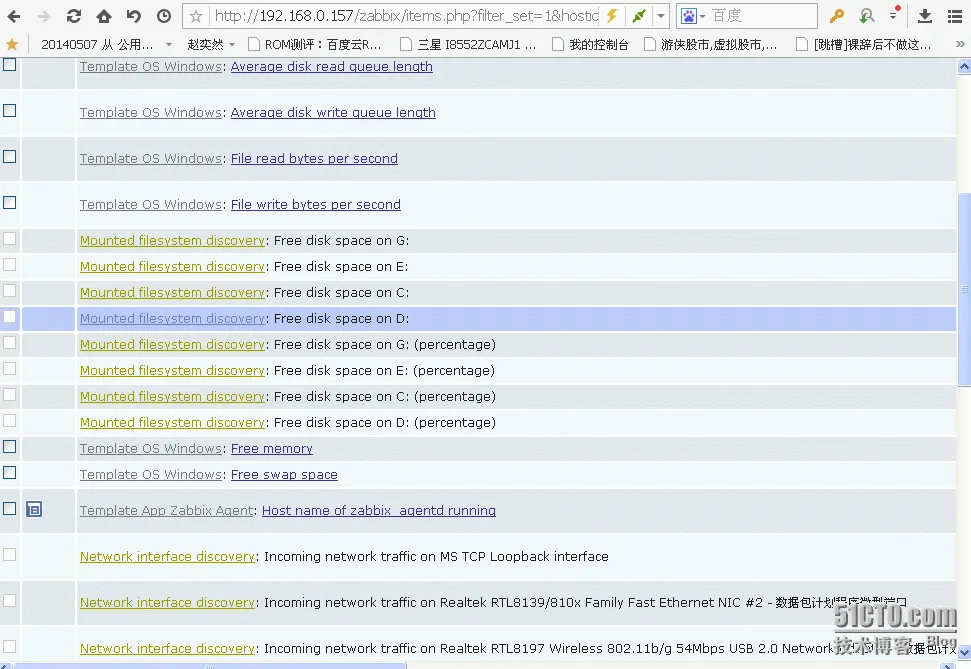
Task: Click the wizard icon beside Host name of zabbix_agentd
Action: tap(34, 509)
